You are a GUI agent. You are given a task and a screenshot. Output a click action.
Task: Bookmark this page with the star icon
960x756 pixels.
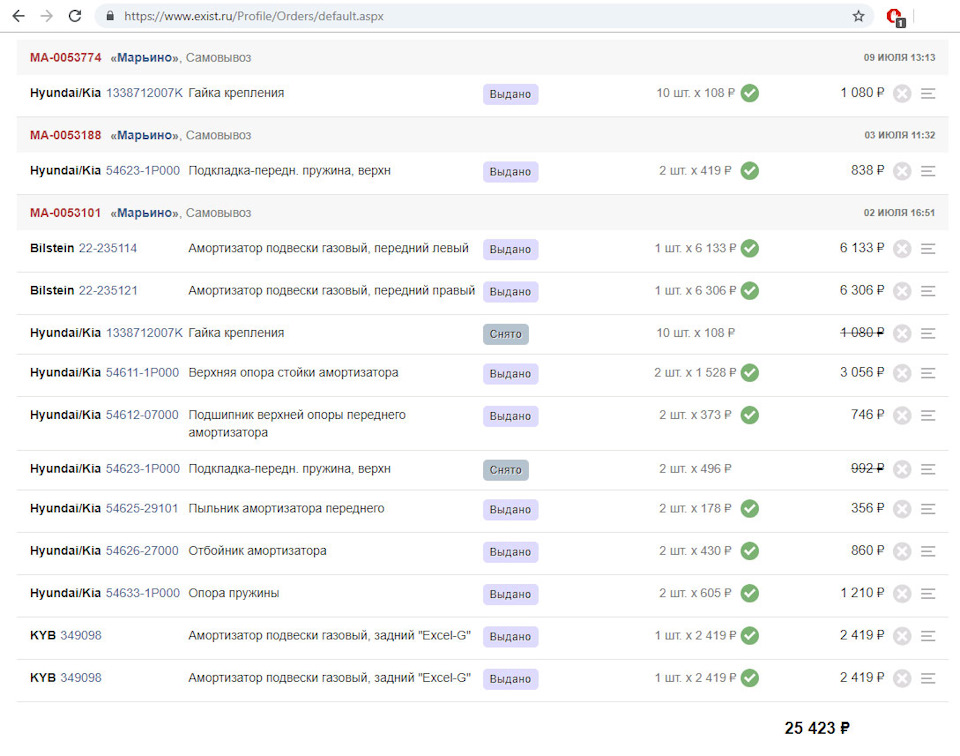(x=858, y=16)
